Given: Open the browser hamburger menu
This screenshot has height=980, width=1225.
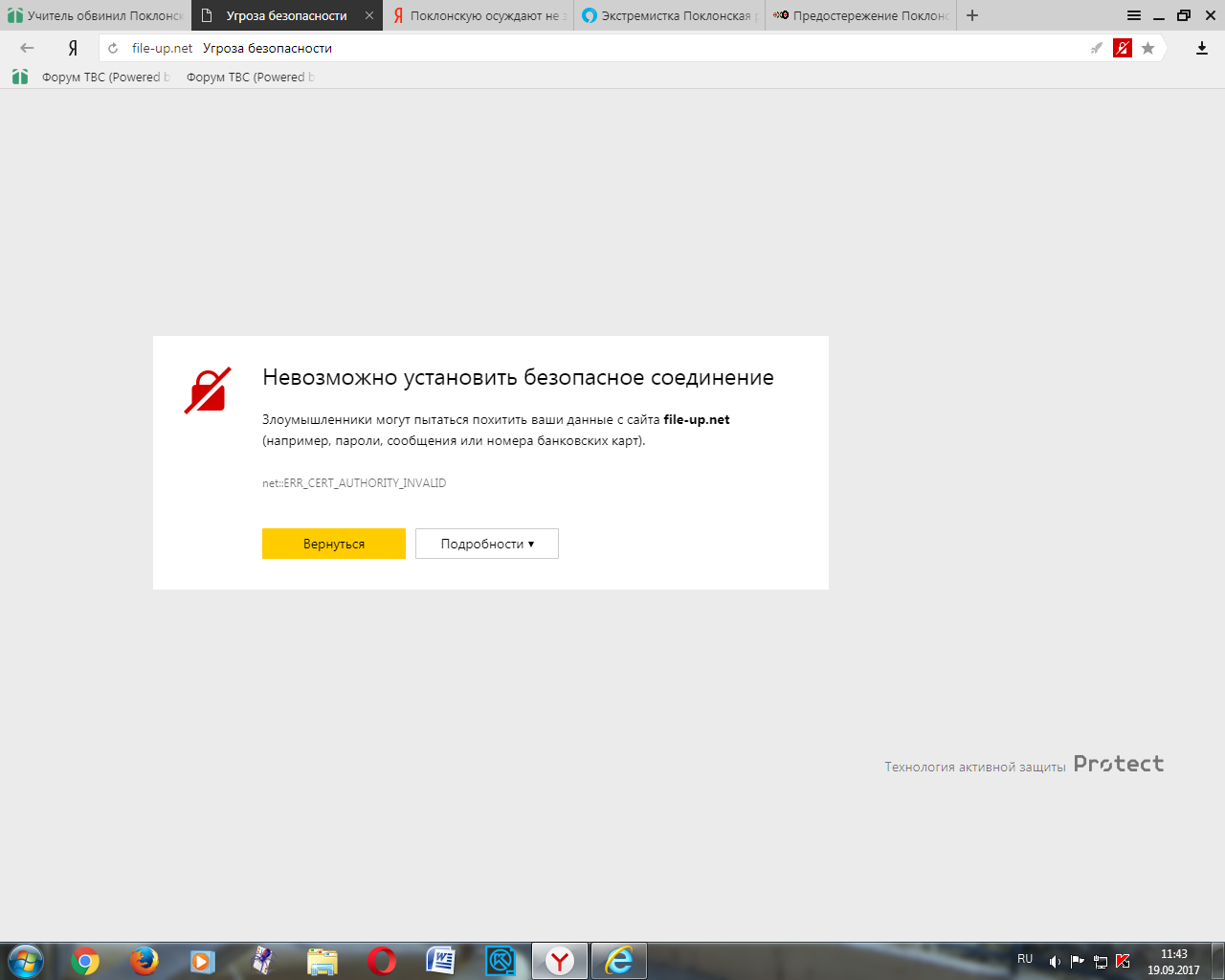Looking at the screenshot, I should [1134, 15].
